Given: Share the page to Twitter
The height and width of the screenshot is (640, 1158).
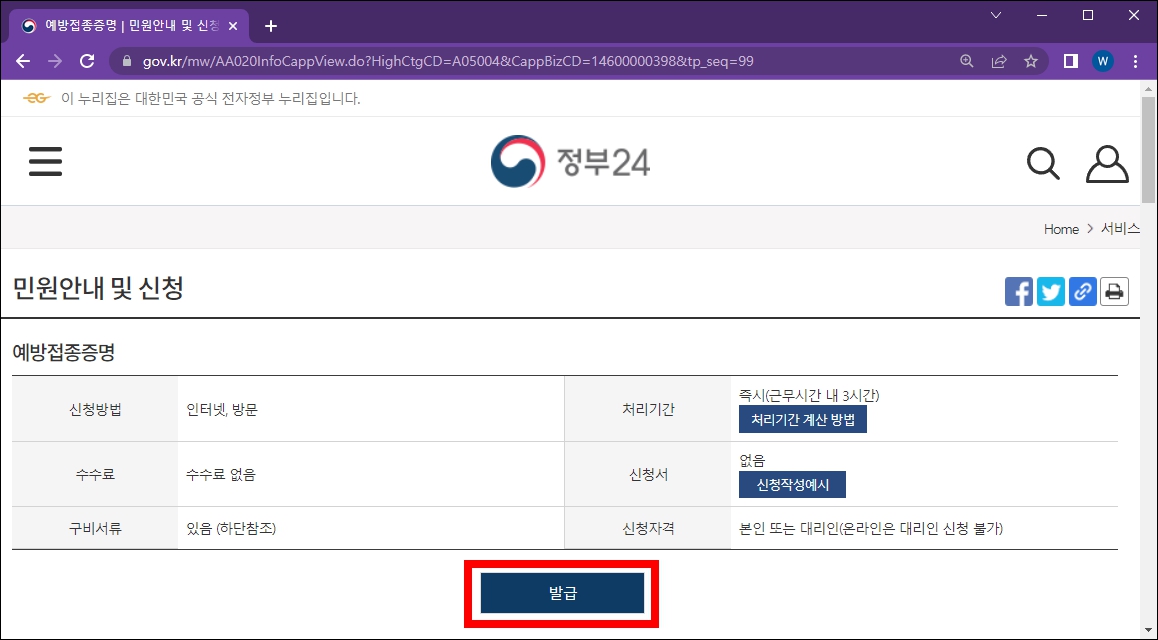Looking at the screenshot, I should (1050, 291).
